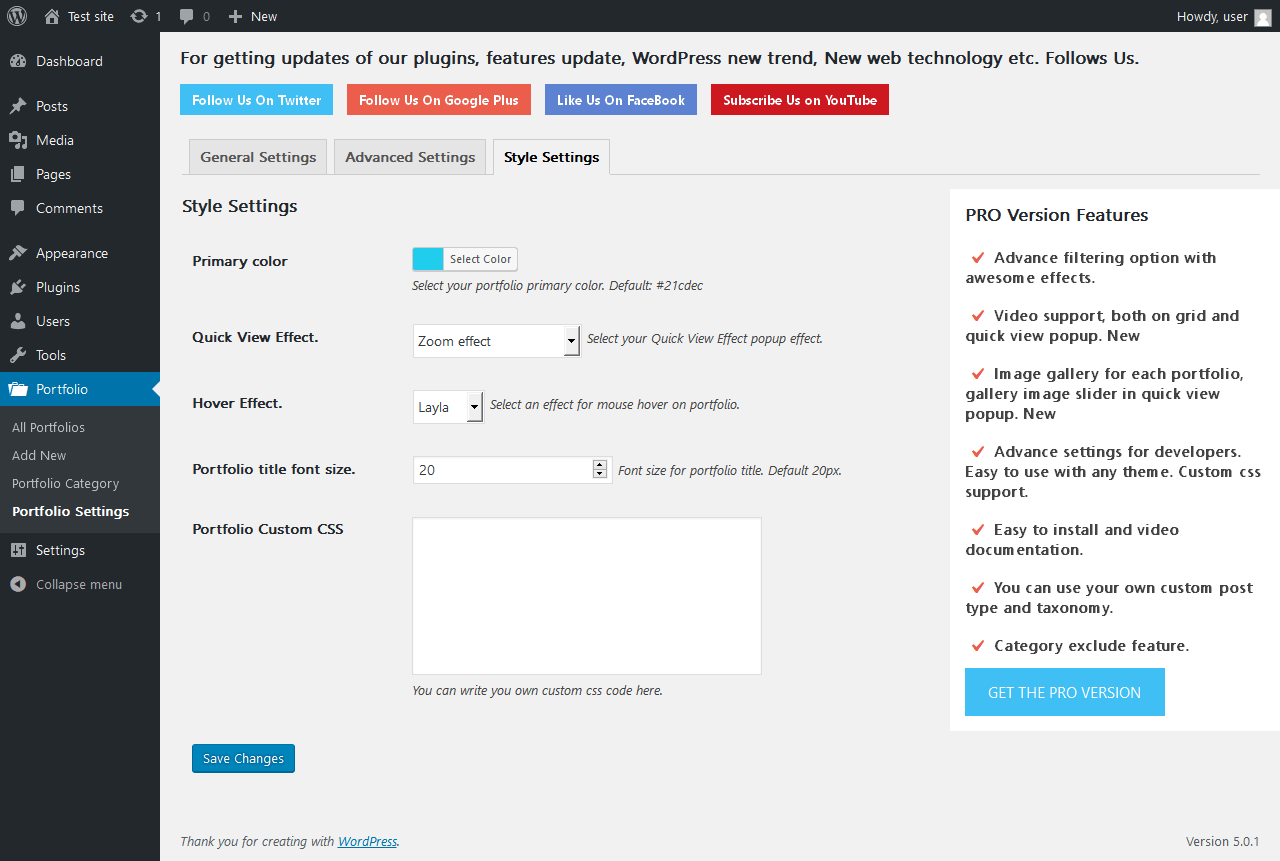Open the Tools sidebar menu item
This screenshot has height=861, width=1280.
(x=50, y=355)
